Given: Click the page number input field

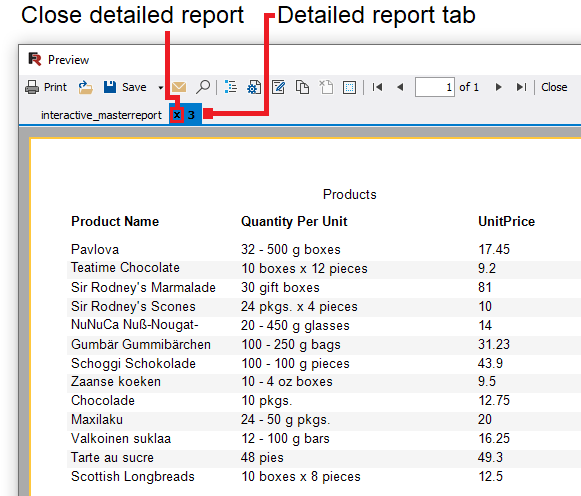Looking at the screenshot, I should pos(435,87).
